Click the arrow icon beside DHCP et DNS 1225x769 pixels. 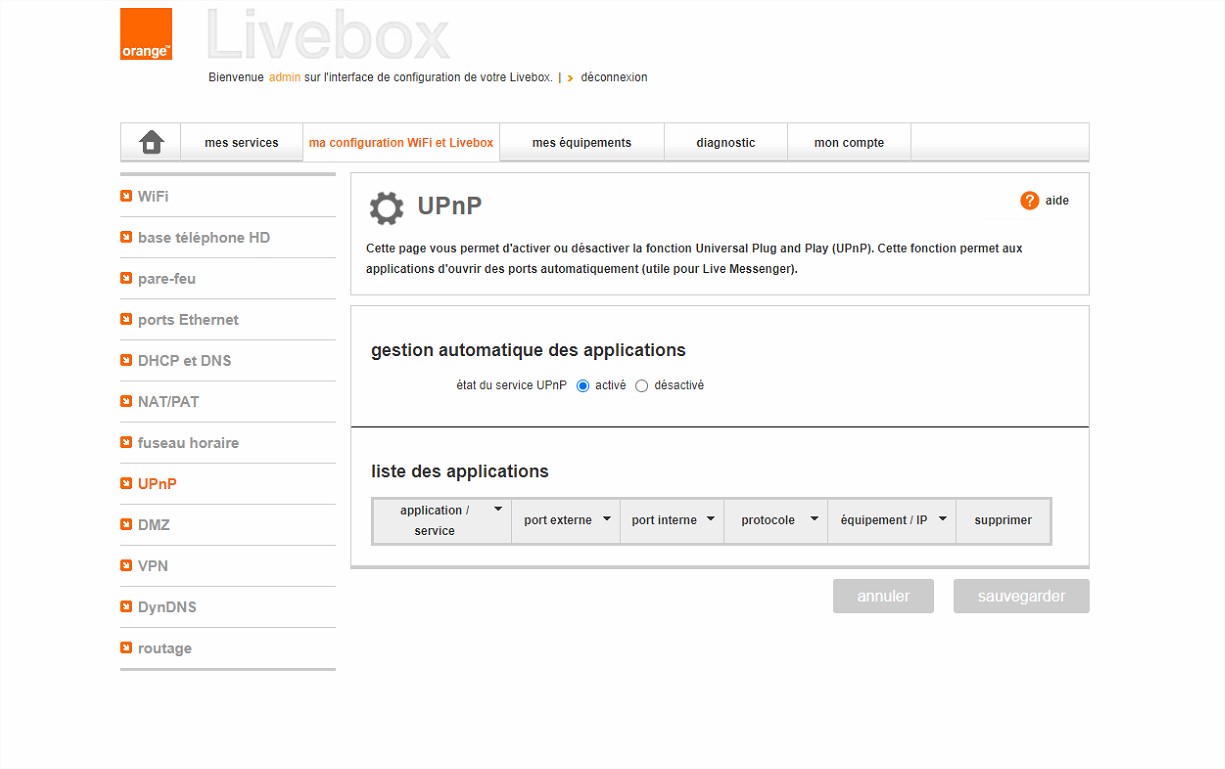click(x=126, y=360)
